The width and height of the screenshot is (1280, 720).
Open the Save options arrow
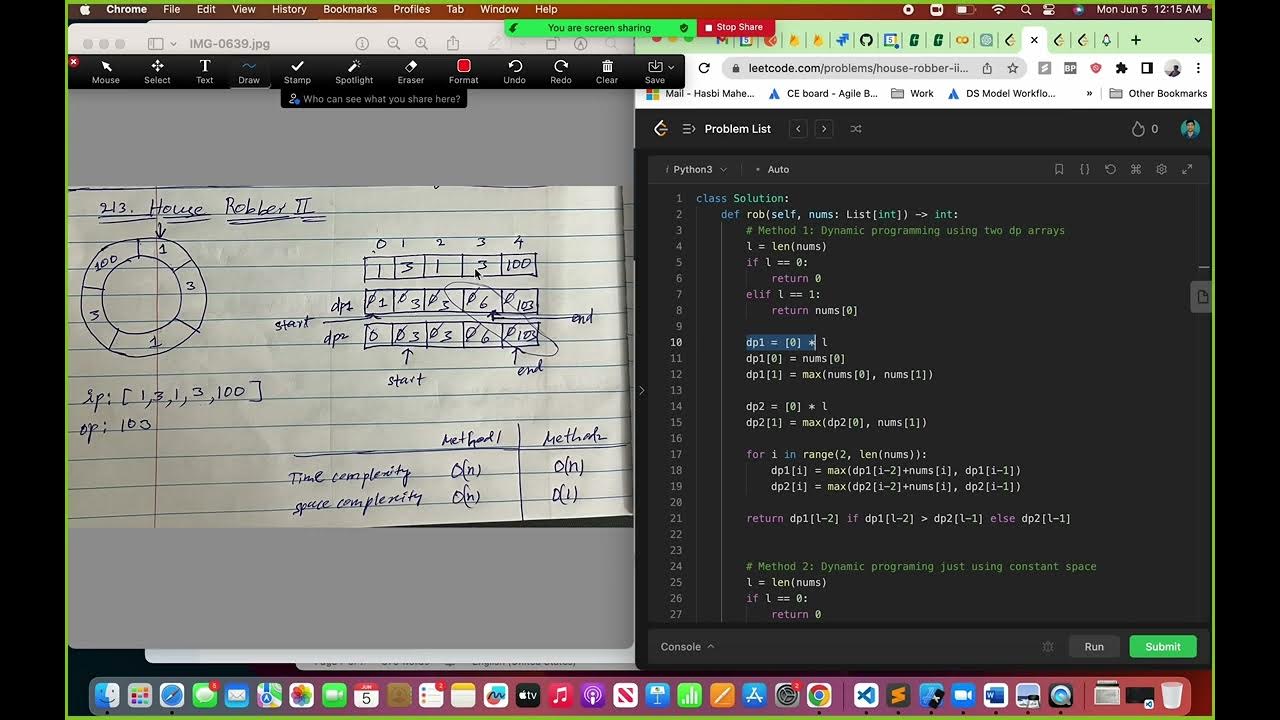pos(672,67)
